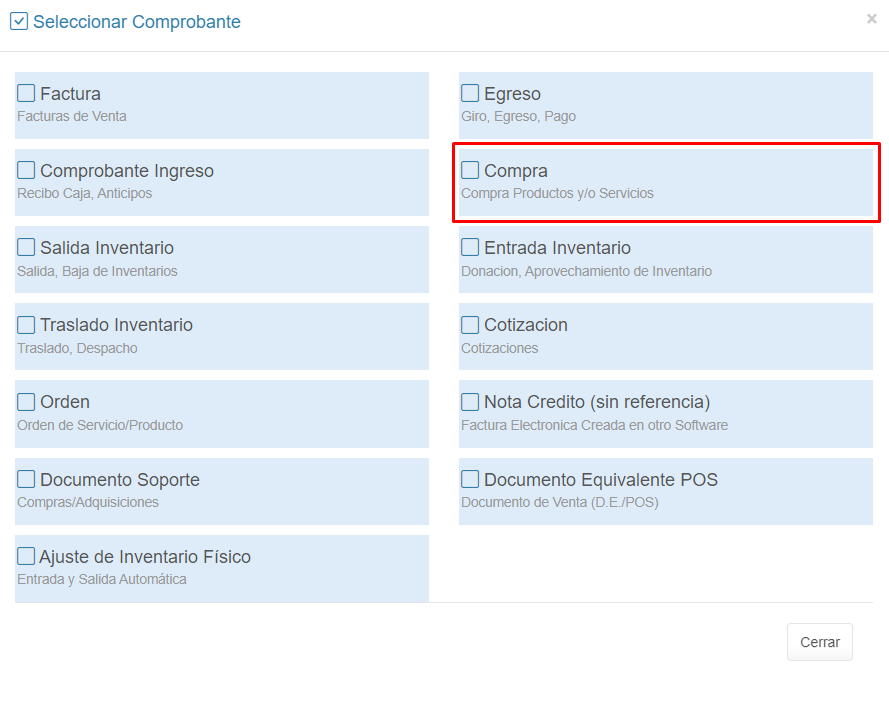Check the Orden checkbox
889x703 pixels.
[x=26, y=402]
